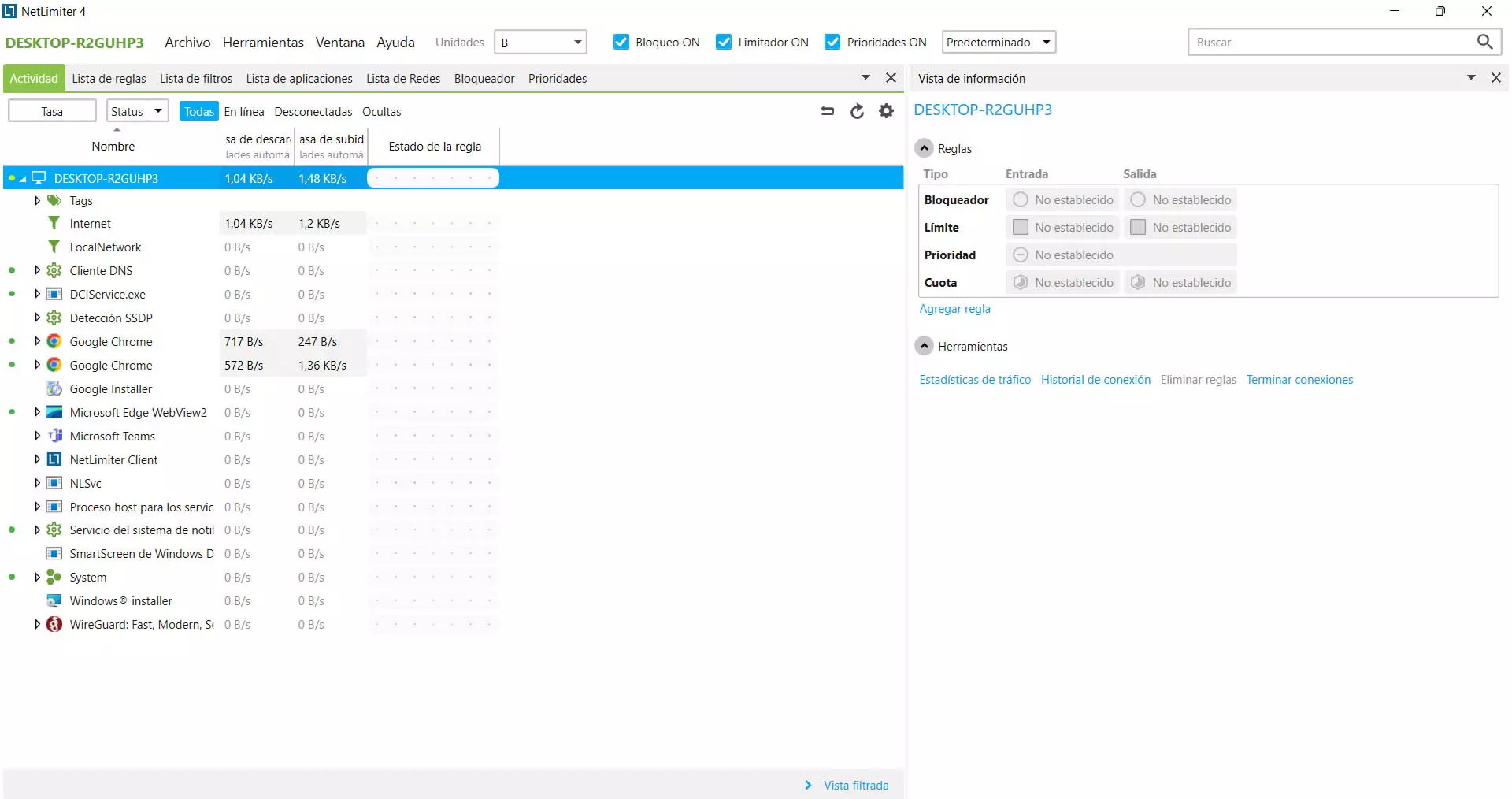Open the activity panel tab list arrow
1512x799 pixels.
tap(865, 77)
